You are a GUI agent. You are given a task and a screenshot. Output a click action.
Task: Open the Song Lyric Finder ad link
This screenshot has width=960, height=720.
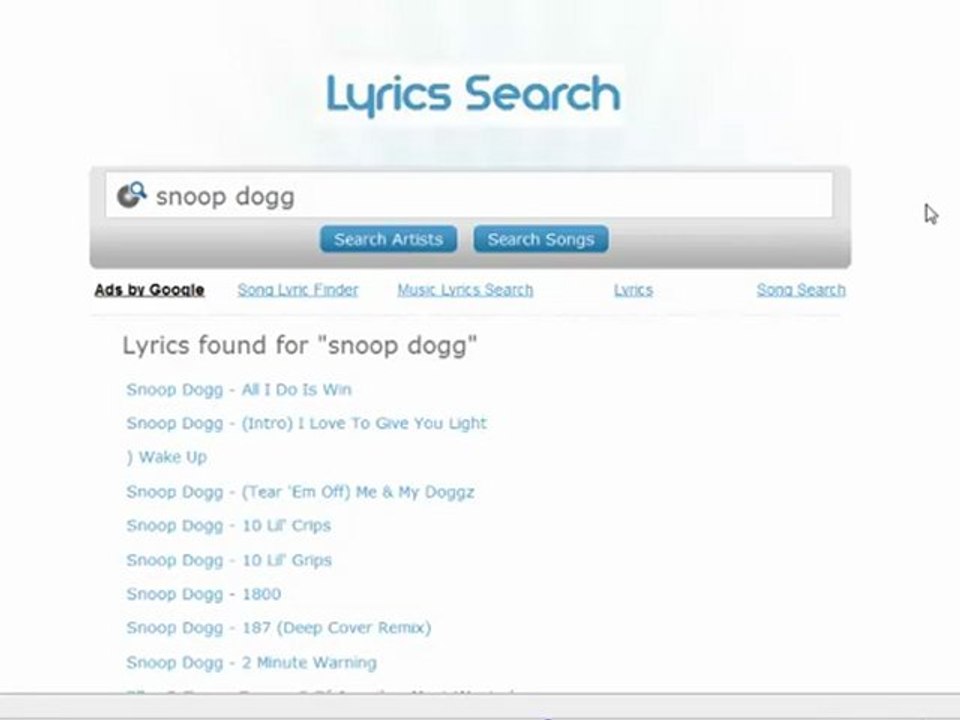click(x=298, y=290)
